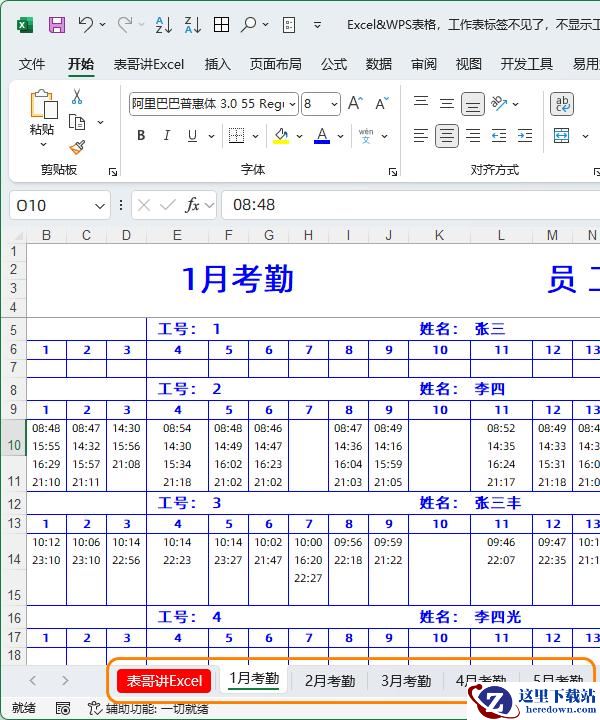Open font settings dialog launcher
The height and width of the screenshot is (720, 600).
(x=393, y=172)
